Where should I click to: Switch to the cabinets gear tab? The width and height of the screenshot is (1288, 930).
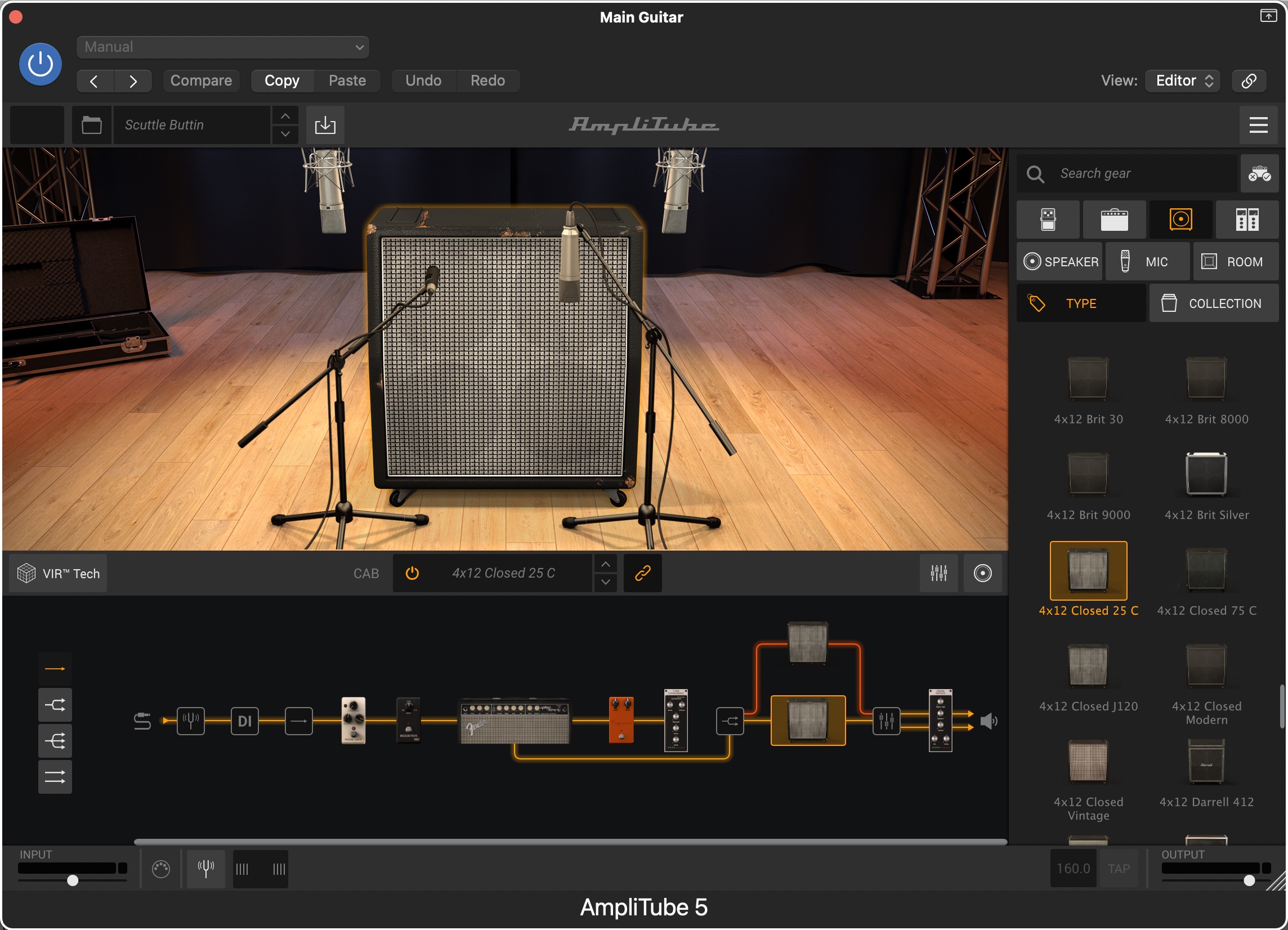1181,220
